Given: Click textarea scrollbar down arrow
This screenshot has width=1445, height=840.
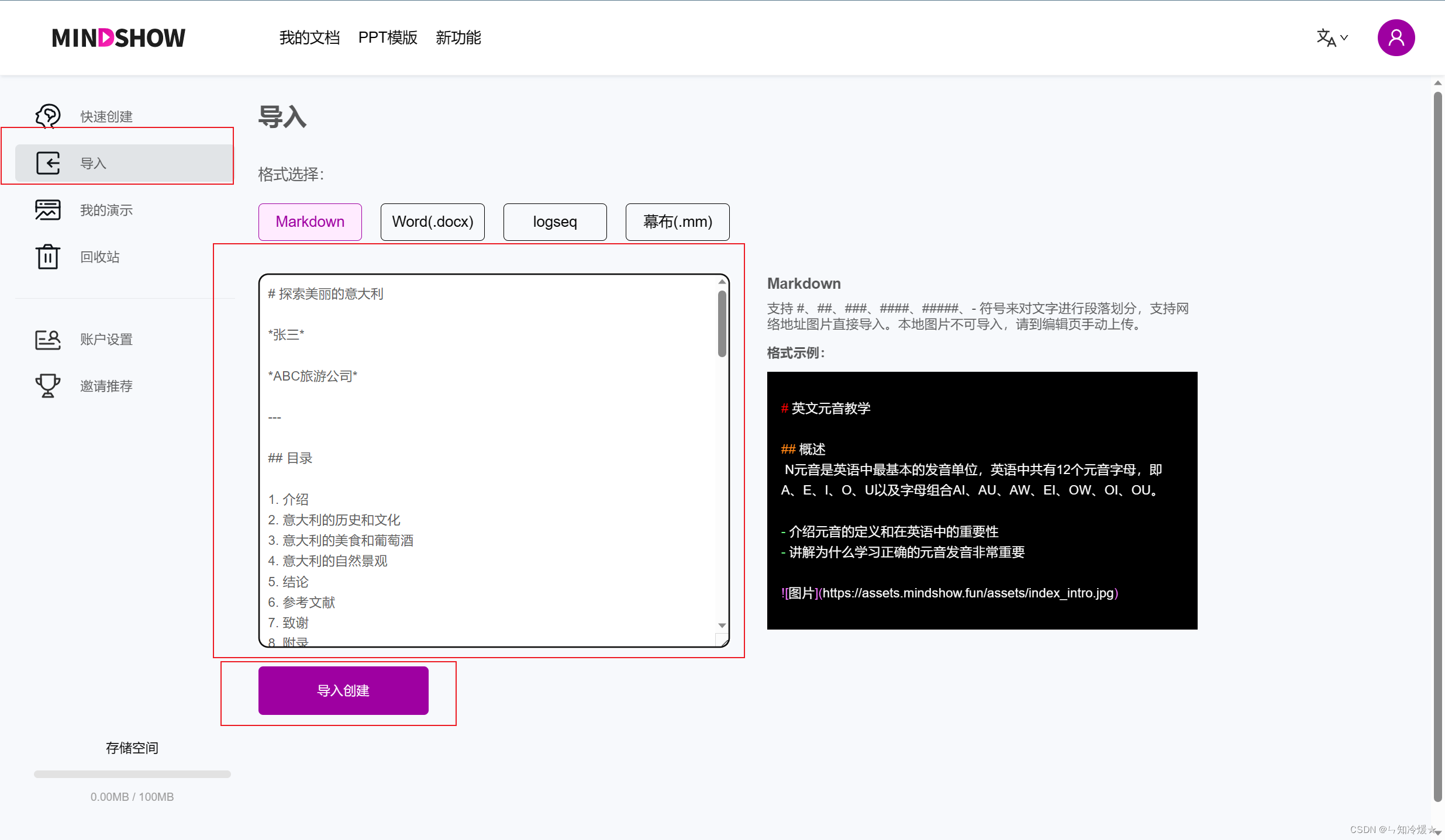Looking at the screenshot, I should pyautogui.click(x=722, y=625).
